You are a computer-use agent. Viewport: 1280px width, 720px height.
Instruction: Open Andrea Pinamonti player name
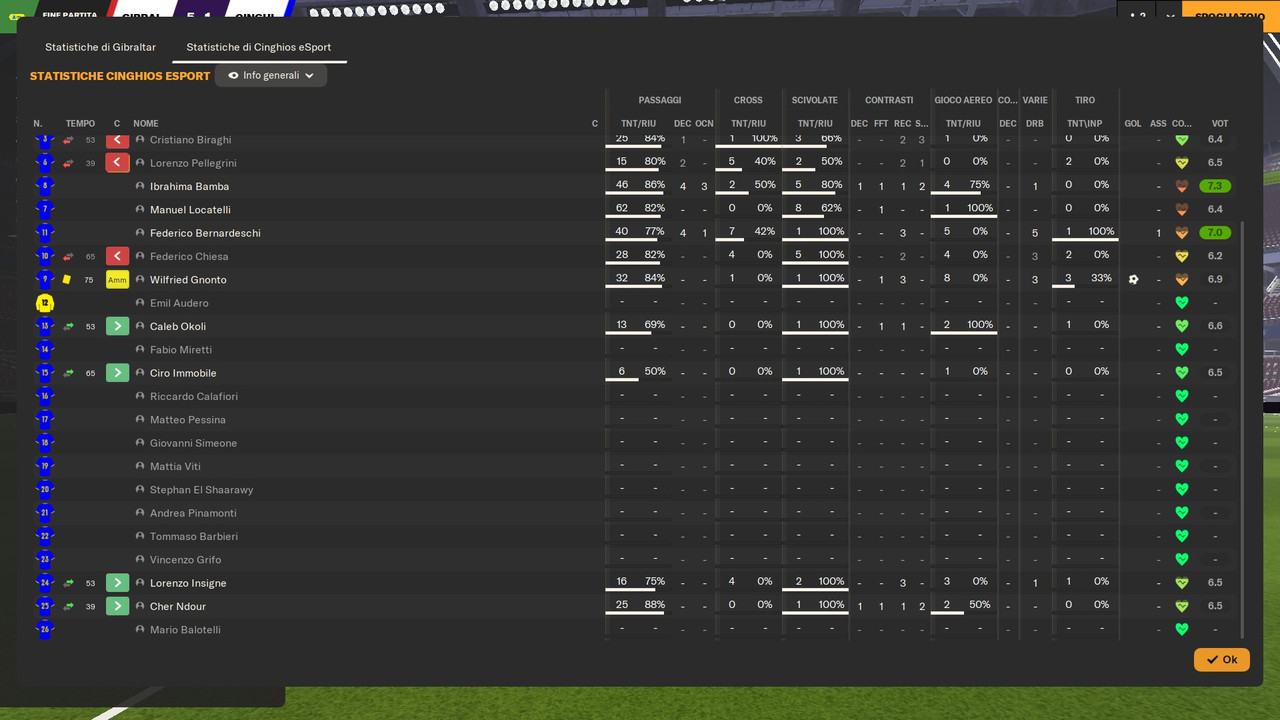pyautogui.click(x=193, y=513)
